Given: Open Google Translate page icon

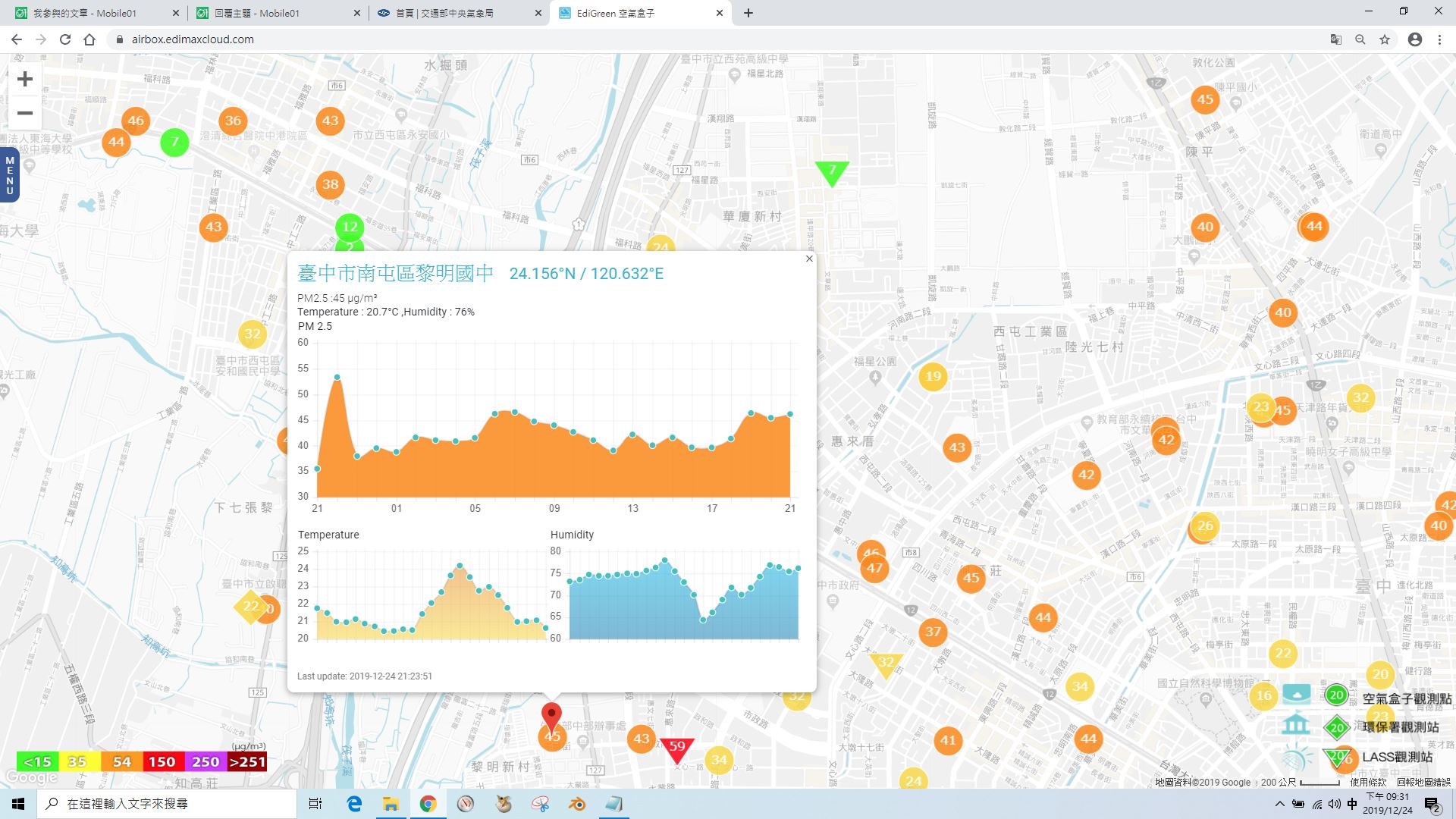Looking at the screenshot, I should tap(1336, 39).
